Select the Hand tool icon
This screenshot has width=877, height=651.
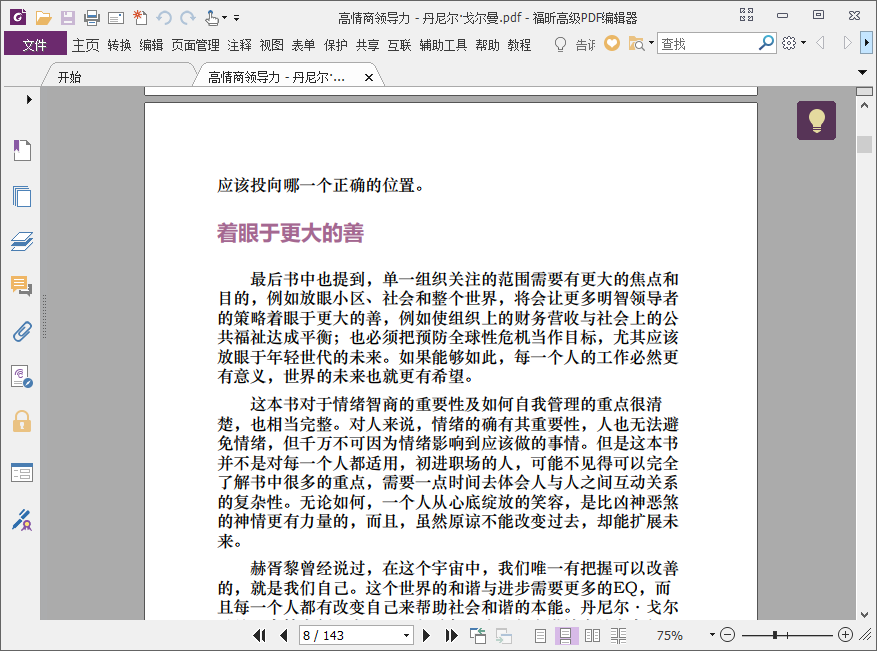[212, 18]
